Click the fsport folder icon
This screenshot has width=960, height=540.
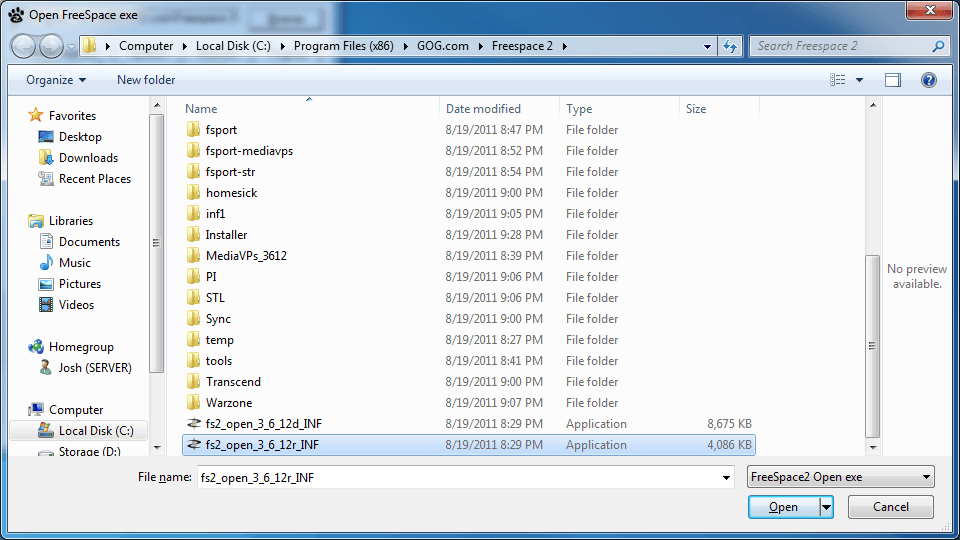coord(193,129)
